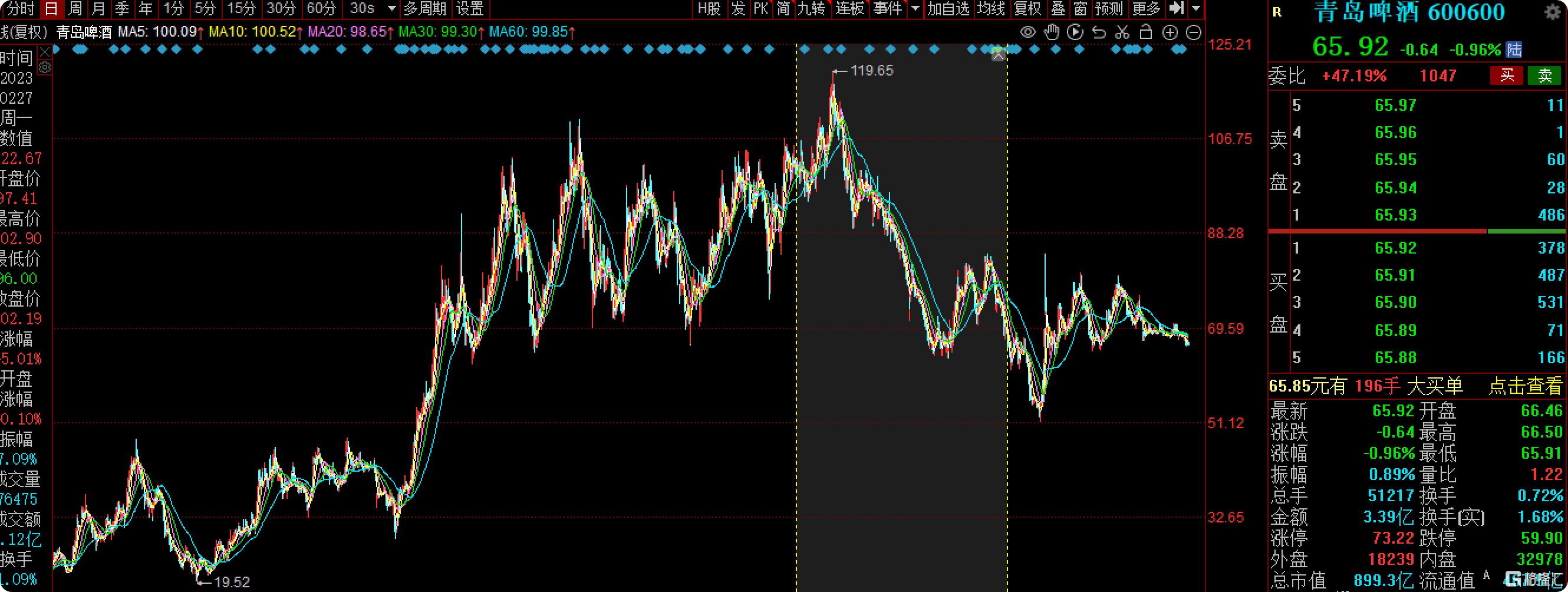This screenshot has height=592, width=1568.
Task: Click the jump-to-end arrow icon
Action: [x=1177, y=8]
